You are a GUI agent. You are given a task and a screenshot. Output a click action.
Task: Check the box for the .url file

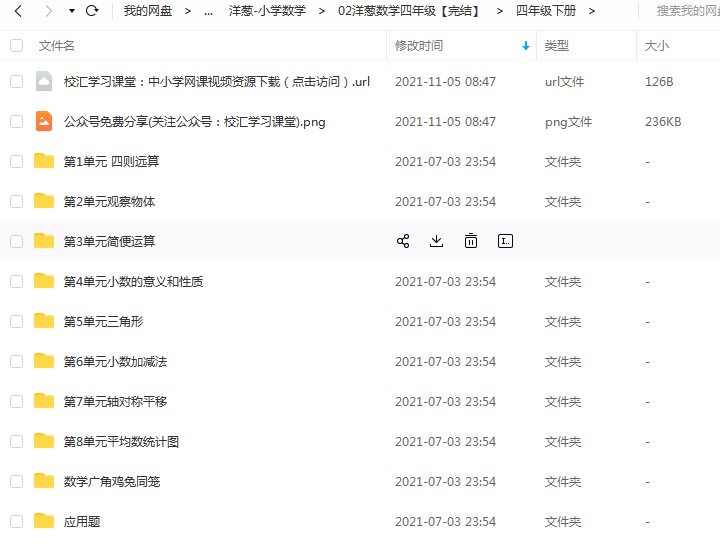pos(17,81)
